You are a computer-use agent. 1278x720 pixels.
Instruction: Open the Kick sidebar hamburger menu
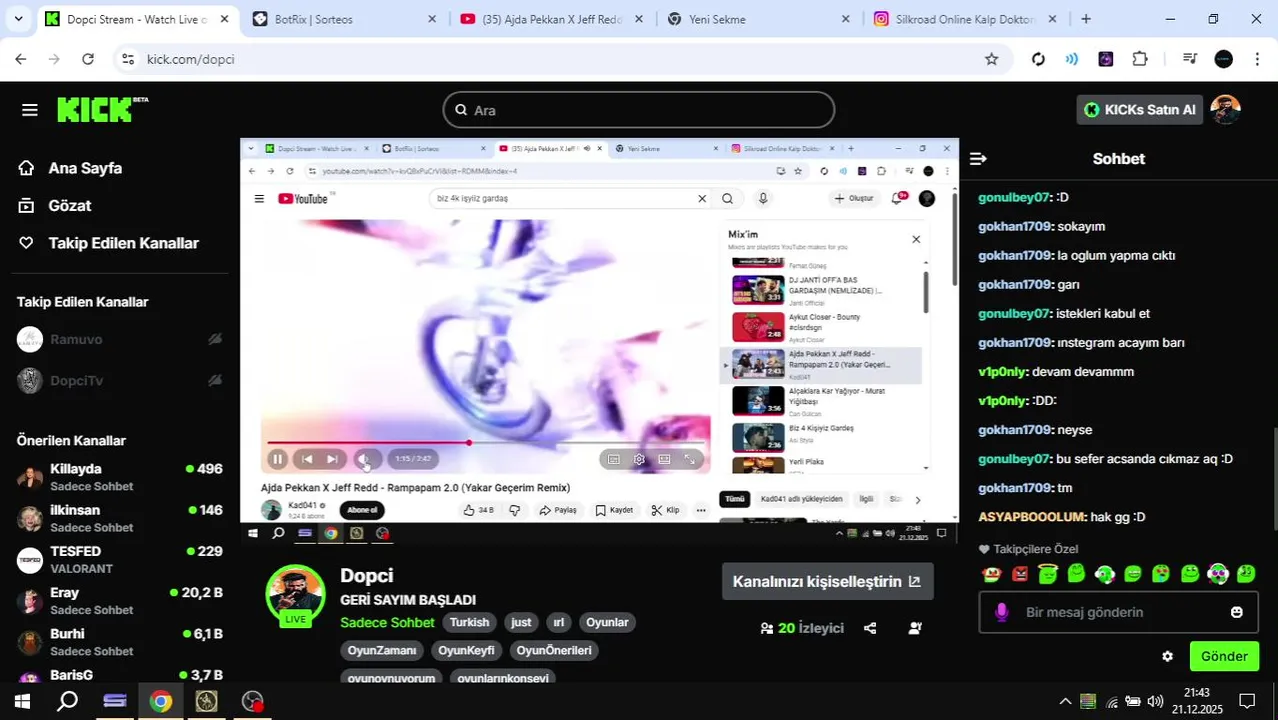coord(29,110)
